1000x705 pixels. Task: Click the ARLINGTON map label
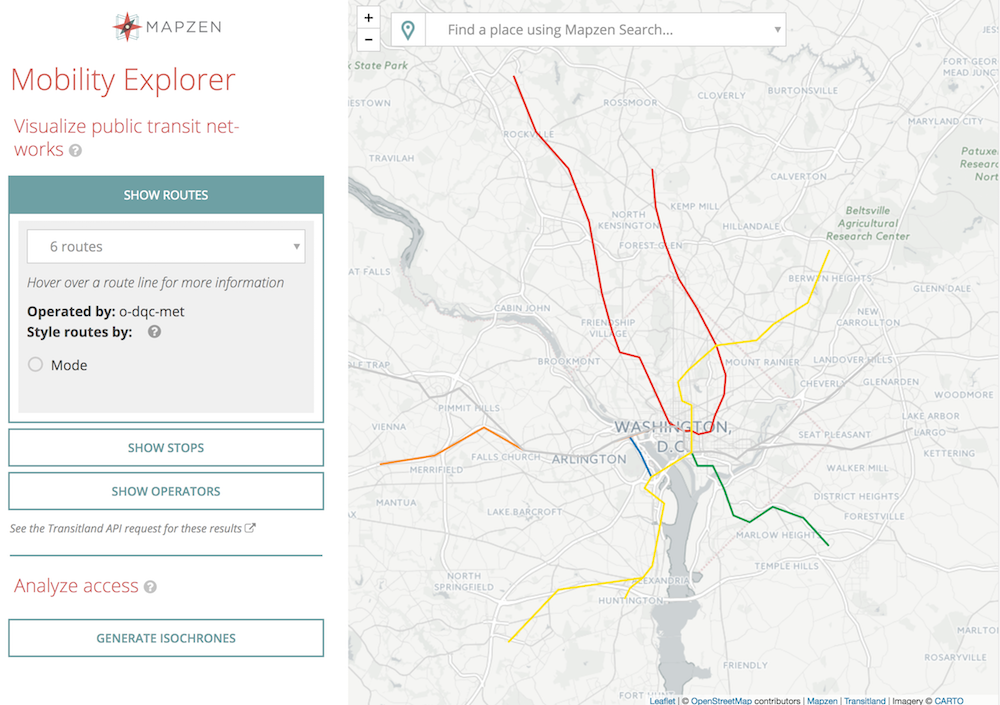[x=589, y=459]
